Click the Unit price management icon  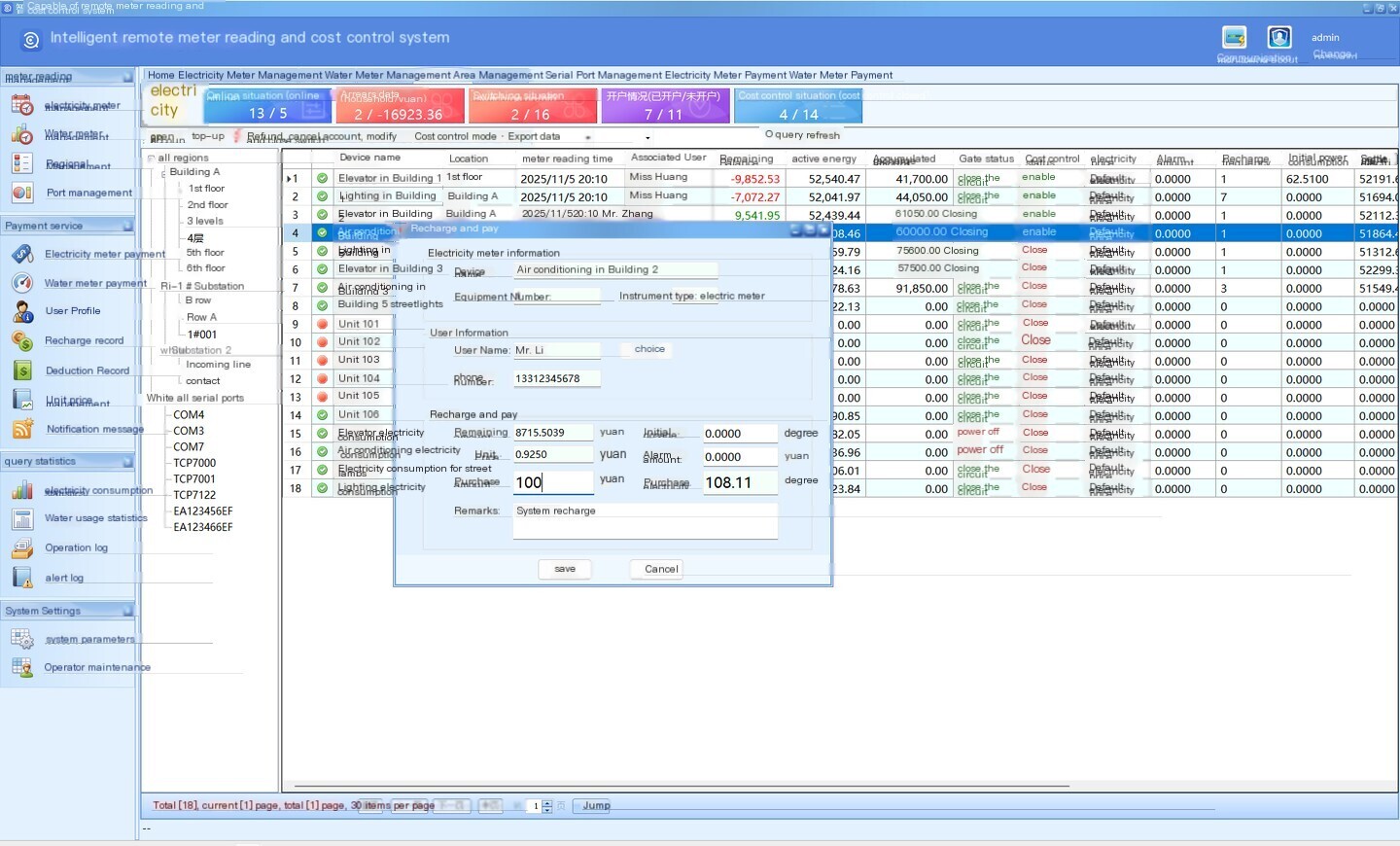(22, 400)
